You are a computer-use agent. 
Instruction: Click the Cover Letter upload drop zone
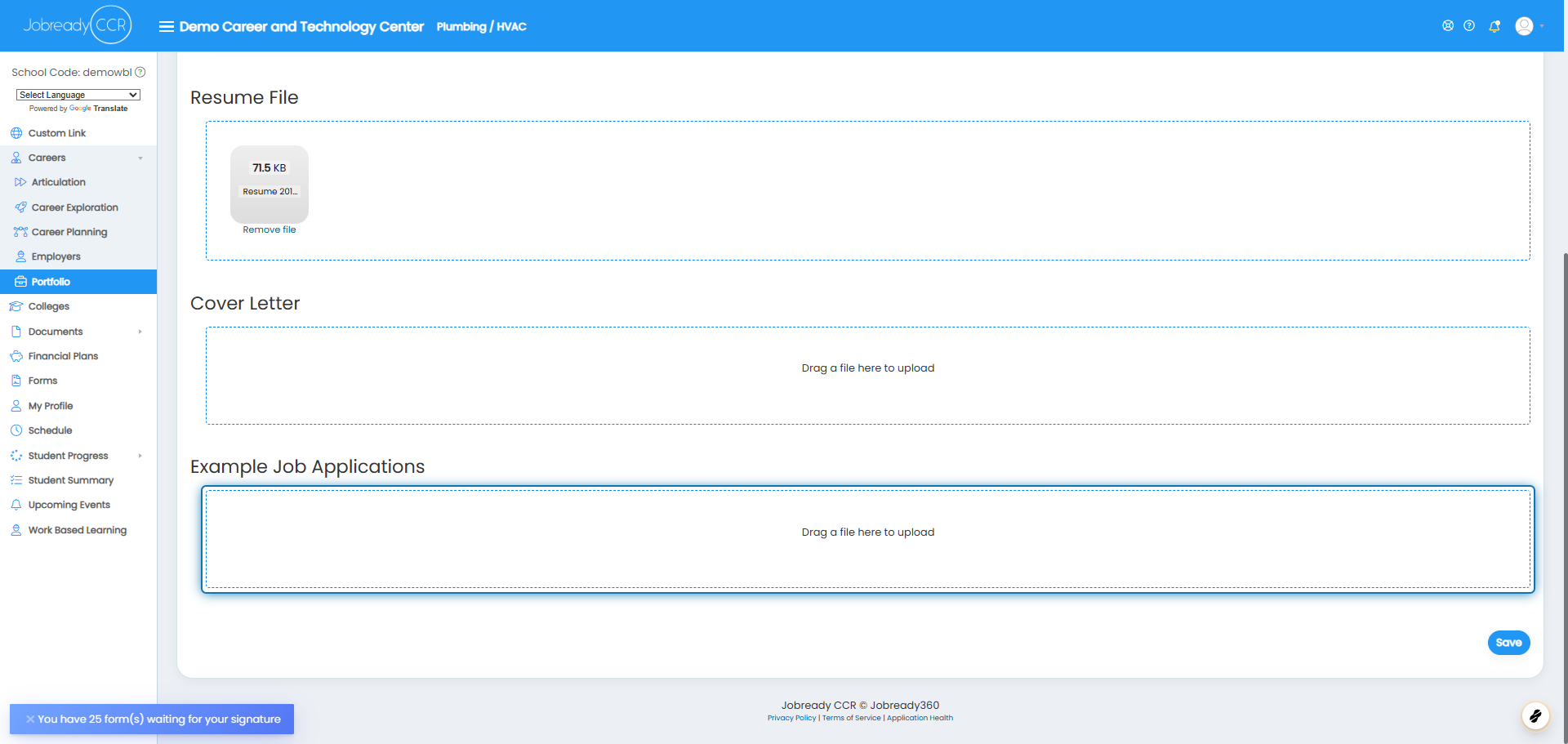(x=867, y=376)
